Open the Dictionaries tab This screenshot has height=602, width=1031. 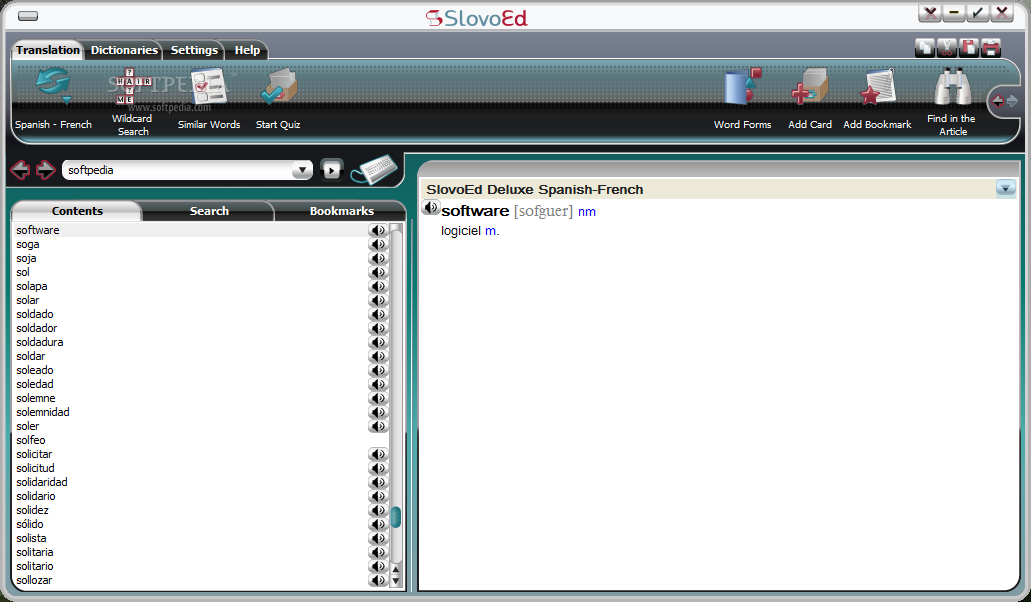pos(124,50)
